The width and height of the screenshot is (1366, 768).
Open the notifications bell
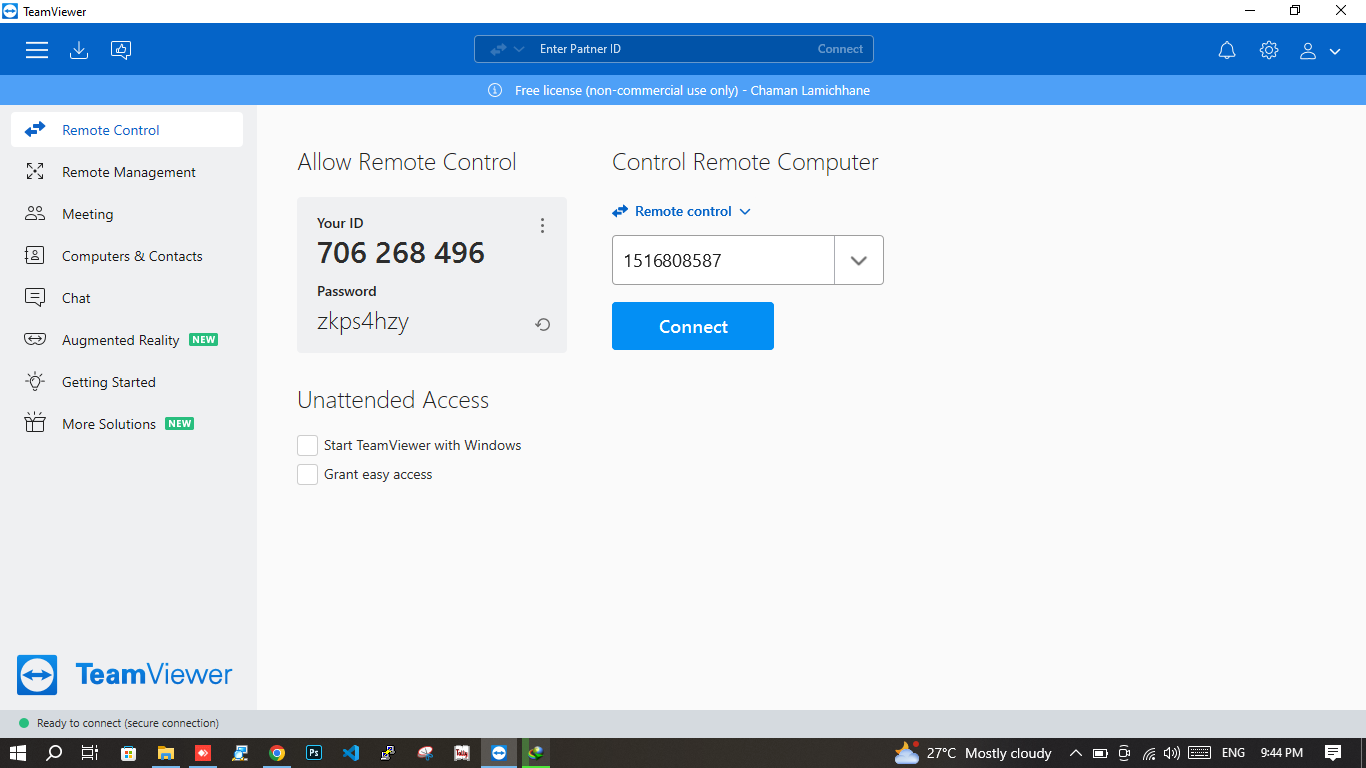click(x=1227, y=50)
